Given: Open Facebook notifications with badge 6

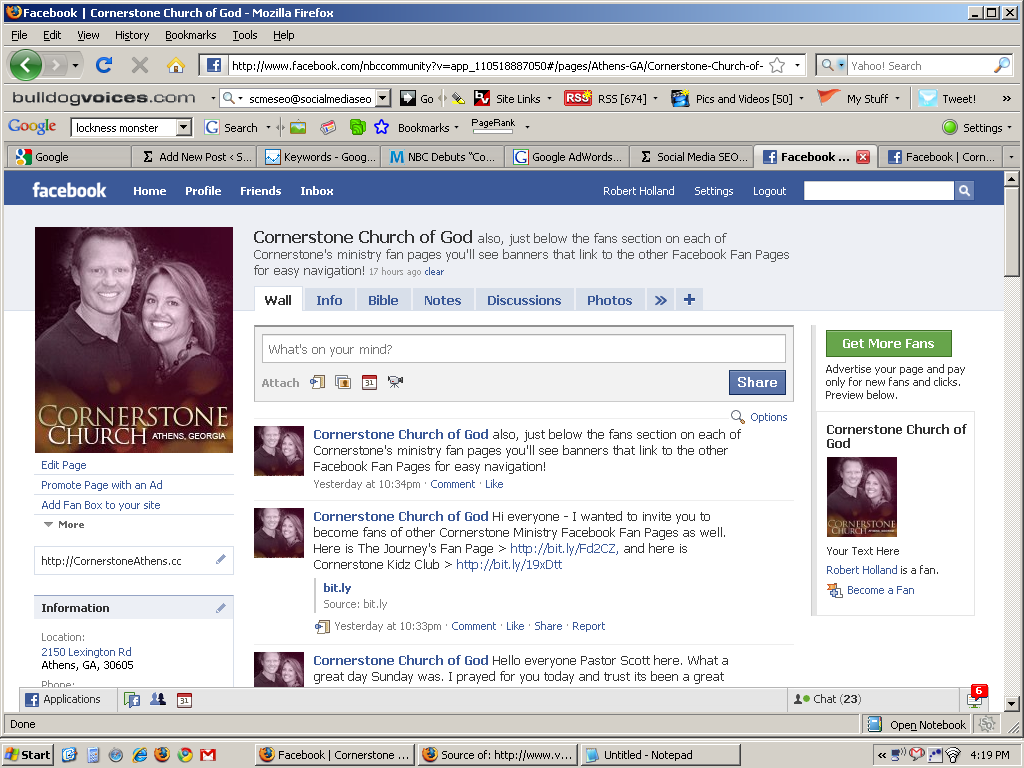Looking at the screenshot, I should (x=976, y=698).
